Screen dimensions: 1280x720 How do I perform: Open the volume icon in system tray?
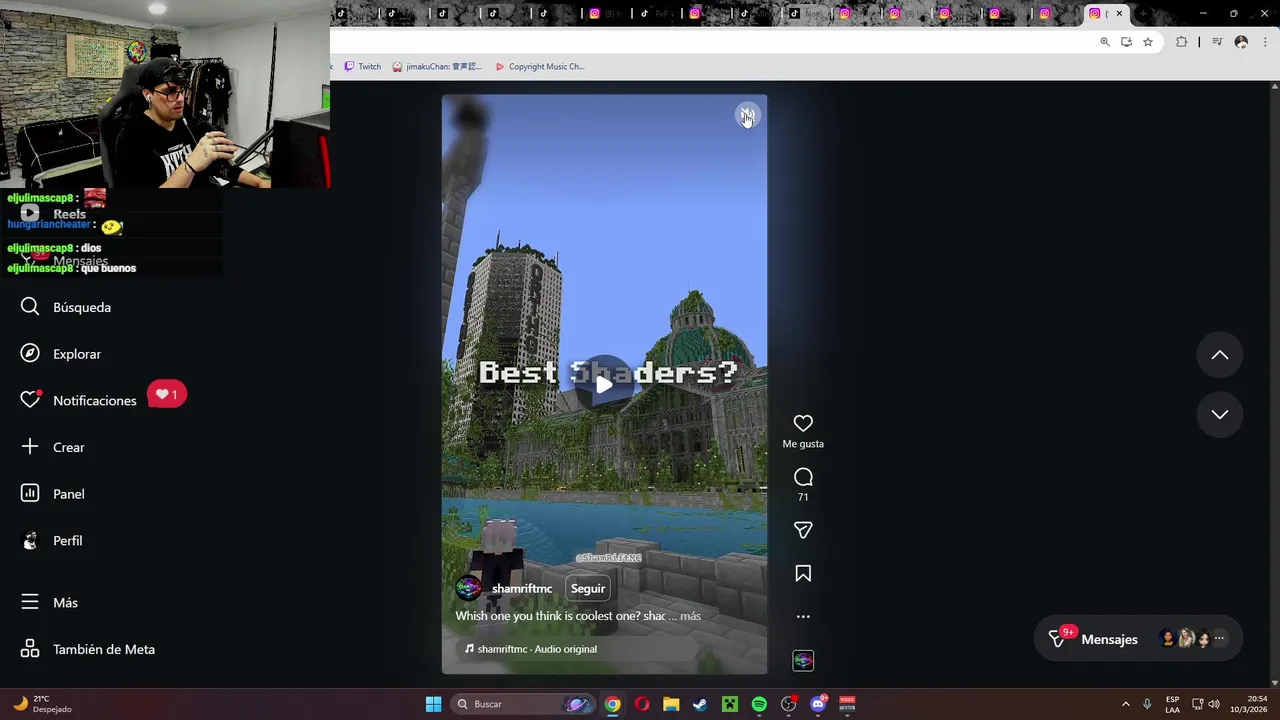click(1214, 704)
